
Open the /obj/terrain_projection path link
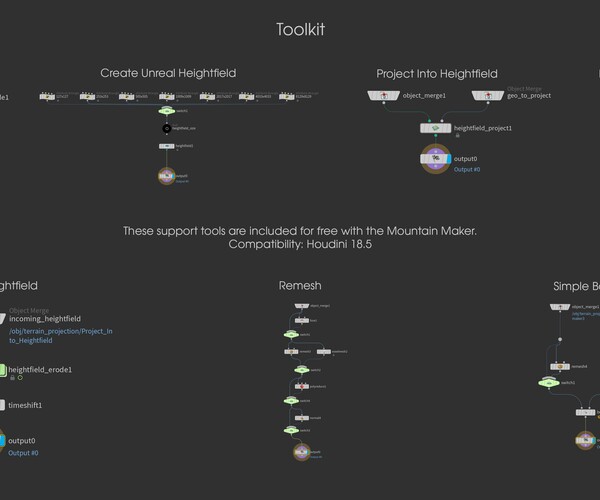(x=60, y=331)
